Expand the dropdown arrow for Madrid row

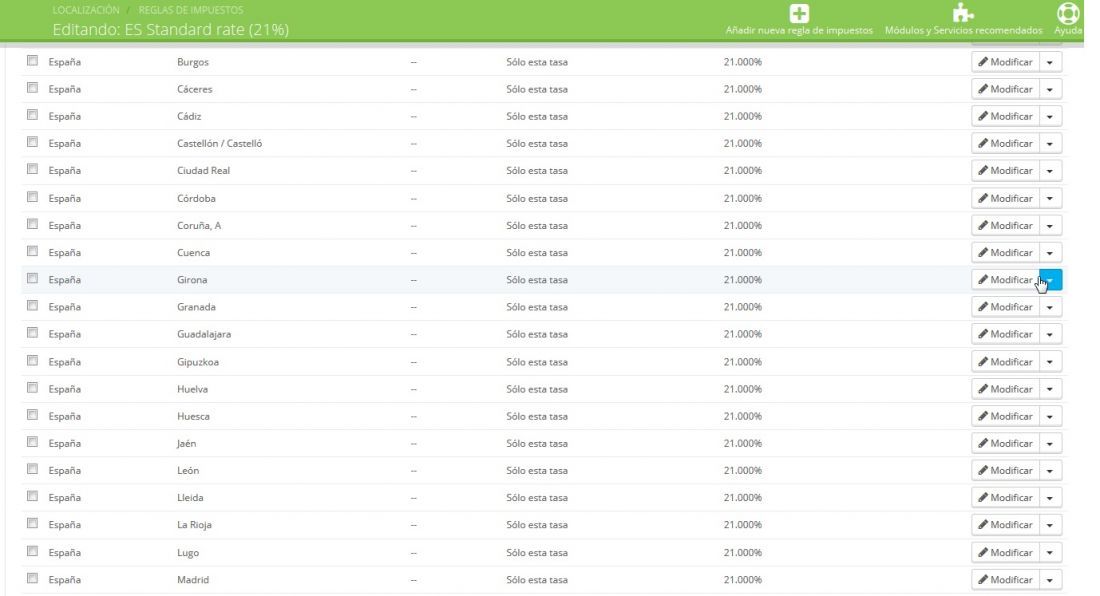(1050, 580)
